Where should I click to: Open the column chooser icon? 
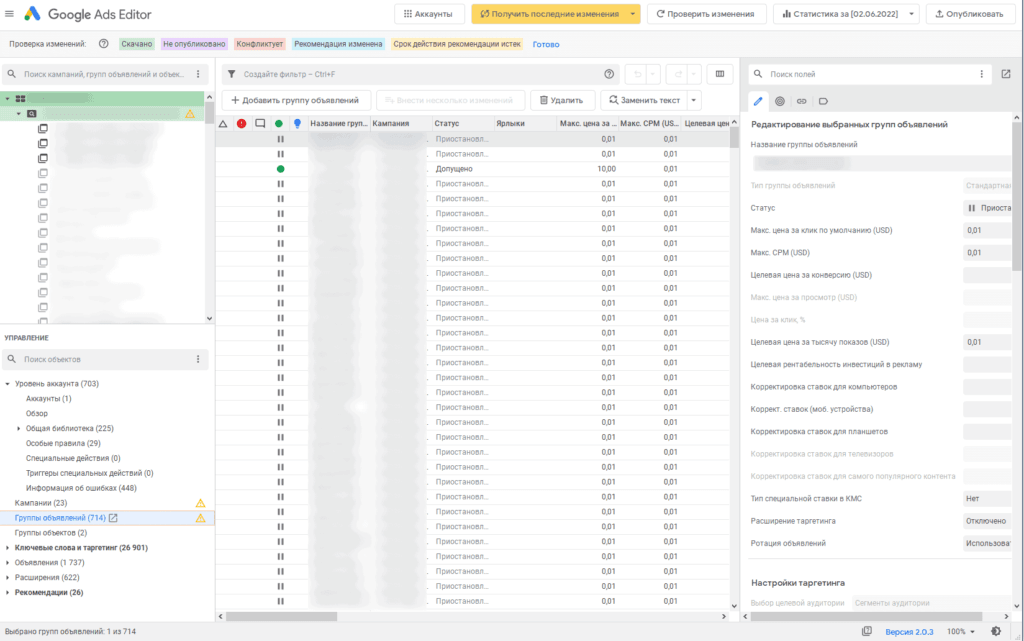[720, 74]
